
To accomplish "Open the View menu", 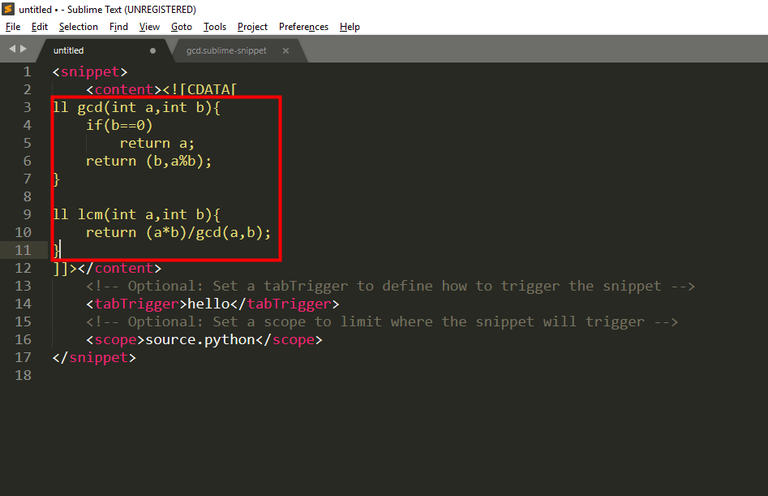I will click(x=149, y=27).
